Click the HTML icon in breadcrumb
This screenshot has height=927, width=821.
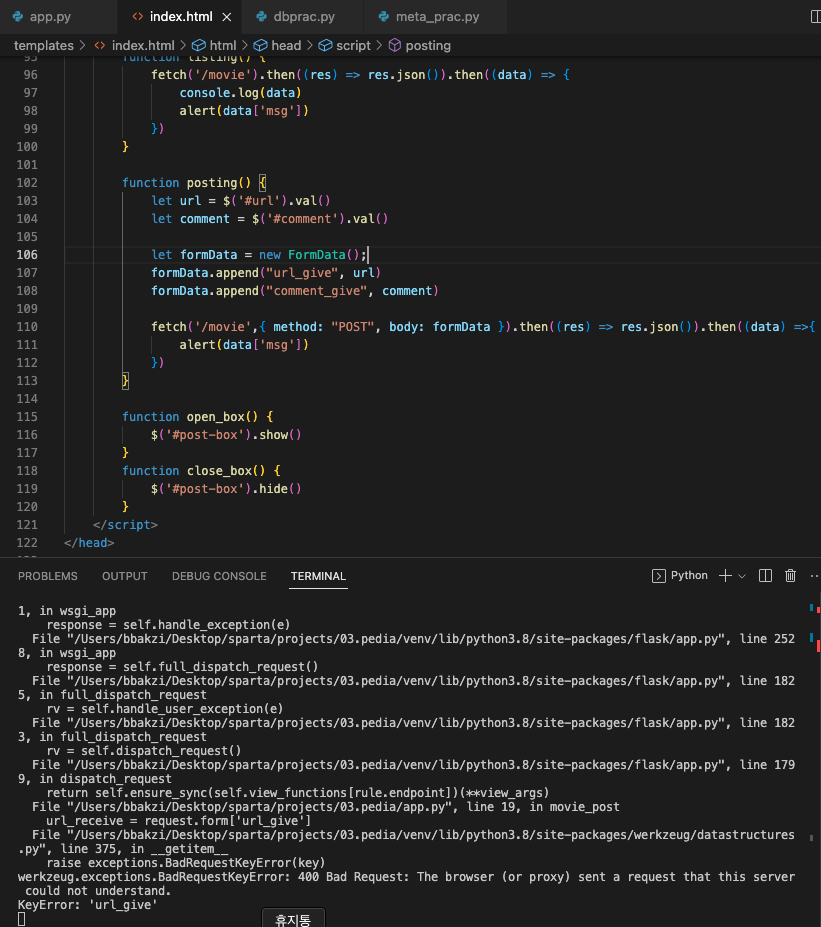[x=100, y=46]
